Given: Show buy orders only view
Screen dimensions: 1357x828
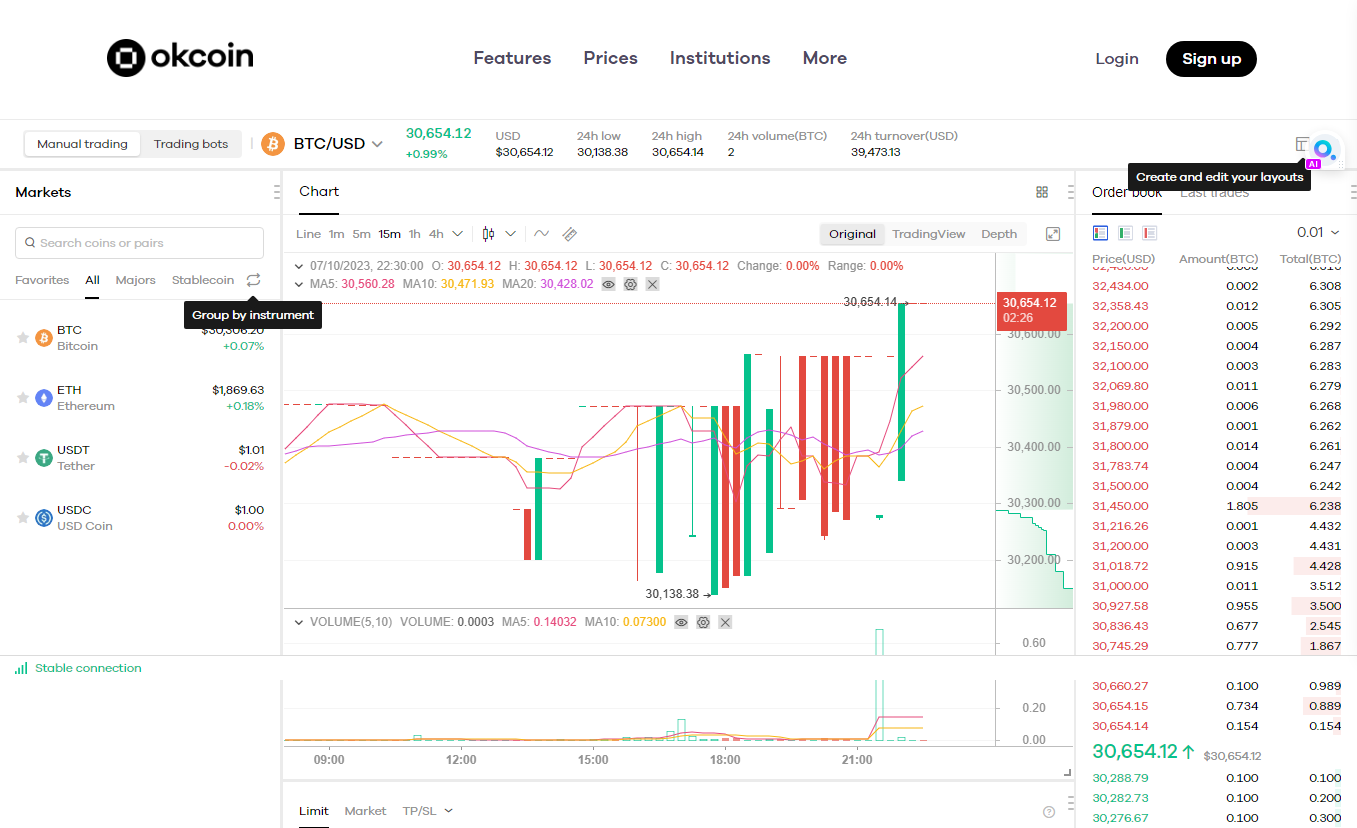Looking at the screenshot, I should 1125,233.
